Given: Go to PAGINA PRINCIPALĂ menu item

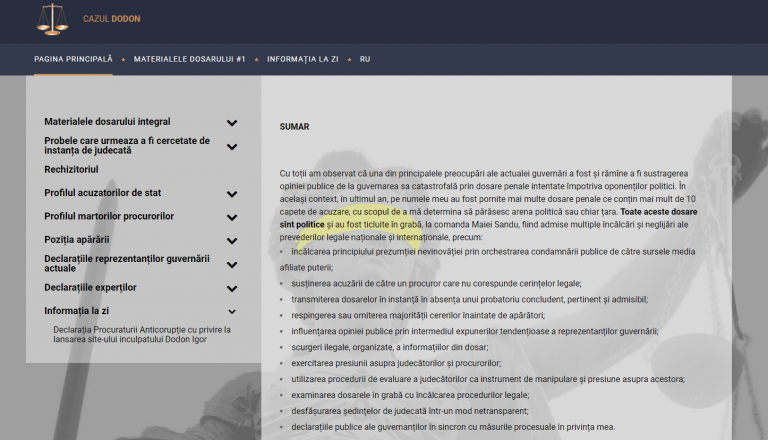Looking at the screenshot, I should click(x=74, y=59).
